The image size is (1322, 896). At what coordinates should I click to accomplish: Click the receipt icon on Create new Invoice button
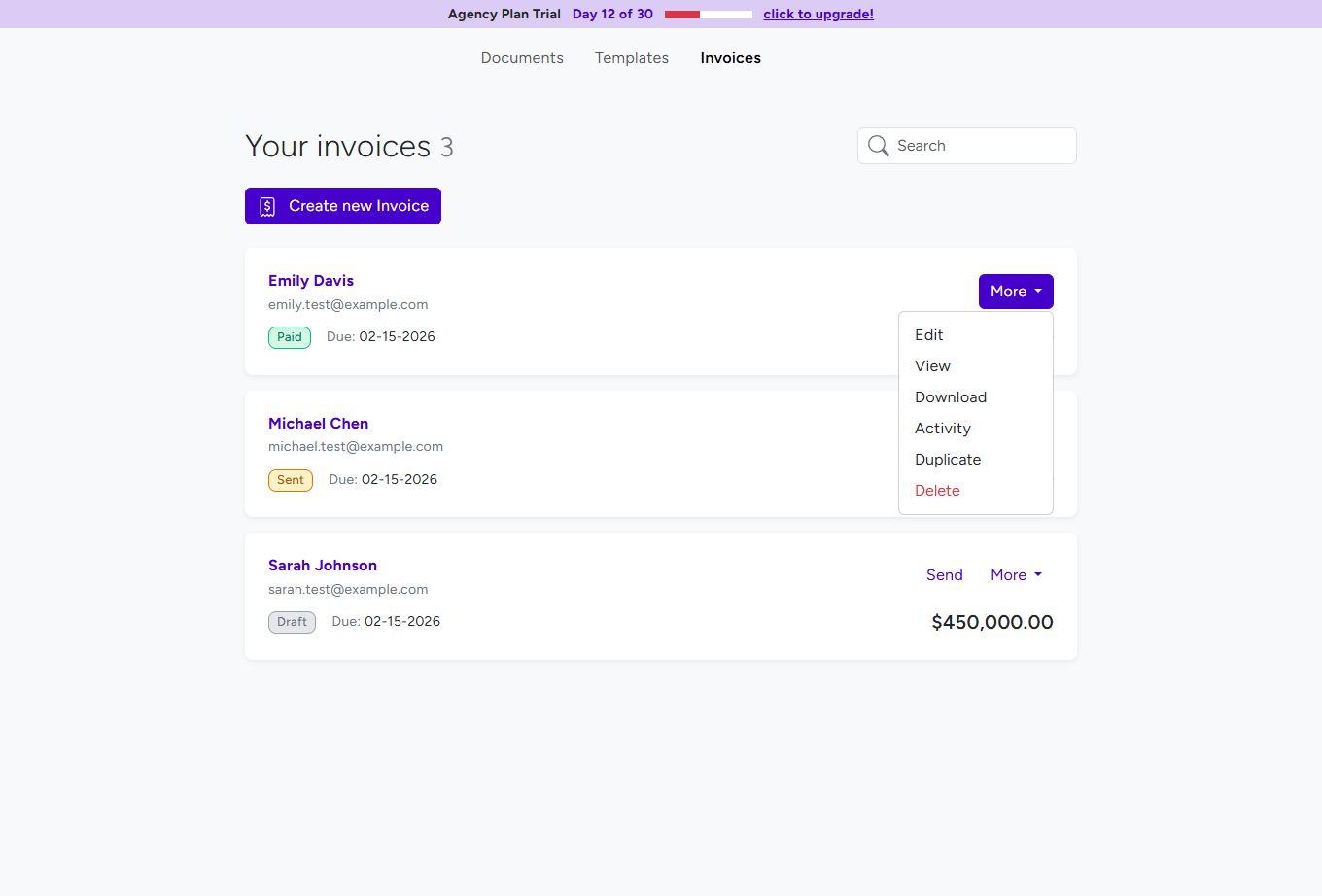coord(267,205)
